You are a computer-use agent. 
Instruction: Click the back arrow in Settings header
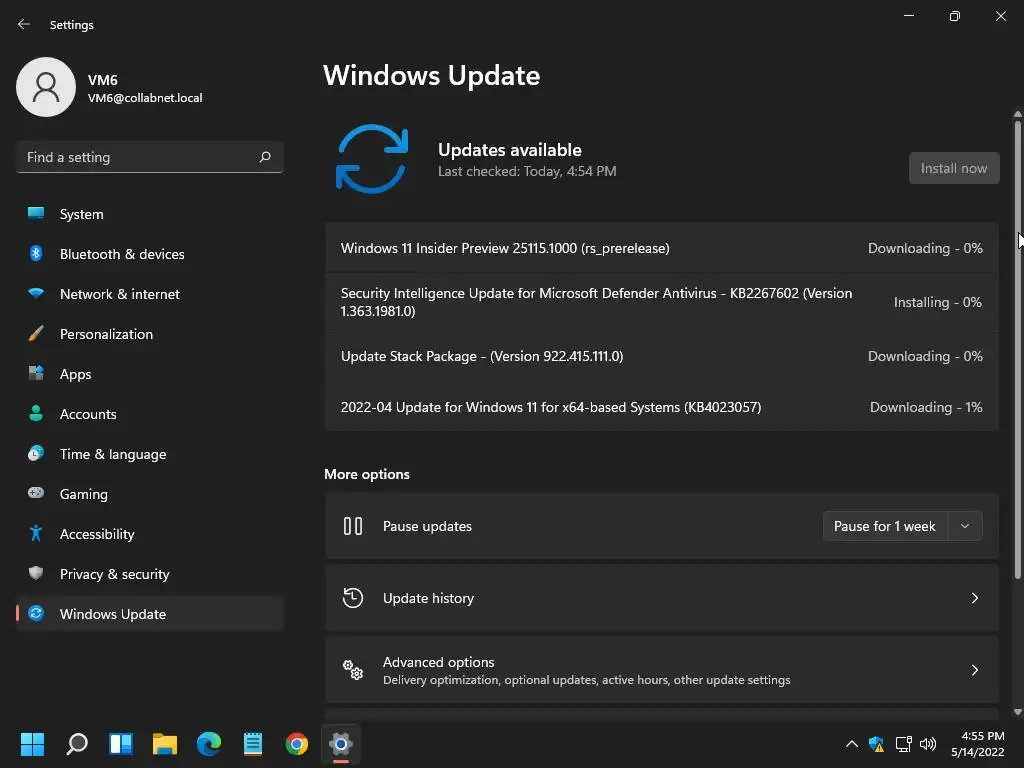24,24
